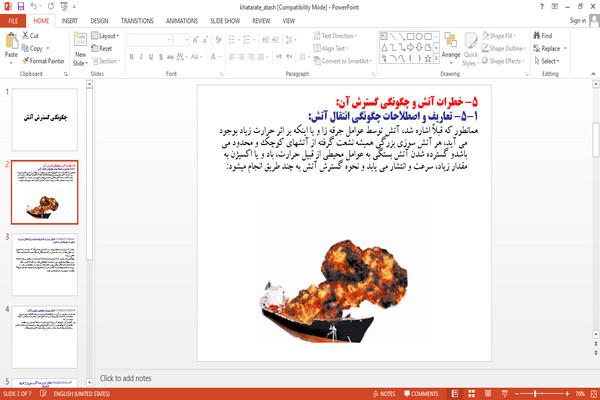Click the Save icon in quick access toolbar
Image resolution: width=600 pixels, height=400 pixels.
click(x=21, y=7)
